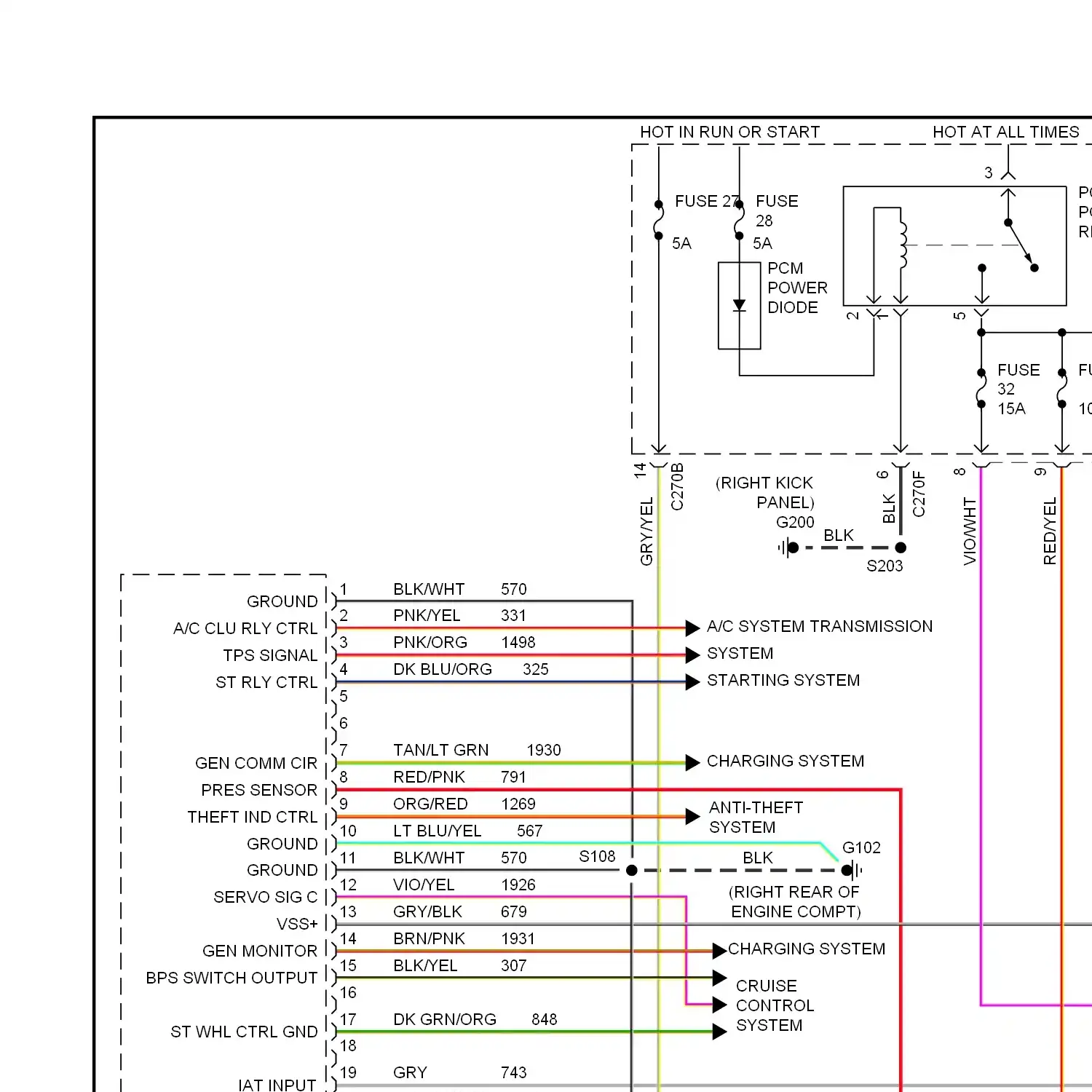Image resolution: width=1092 pixels, height=1092 pixels.
Task: Click the A/C CLU RLY CTRL pin label
Action: tap(245, 628)
